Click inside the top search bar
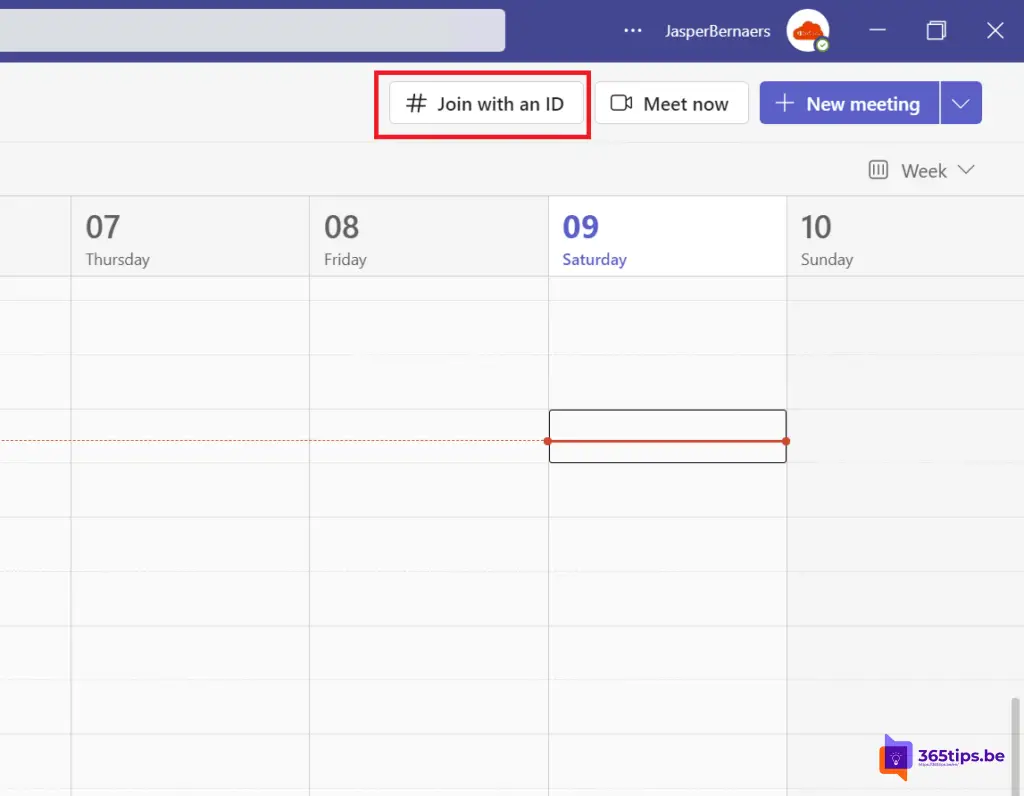The height and width of the screenshot is (796, 1024). pos(250,30)
